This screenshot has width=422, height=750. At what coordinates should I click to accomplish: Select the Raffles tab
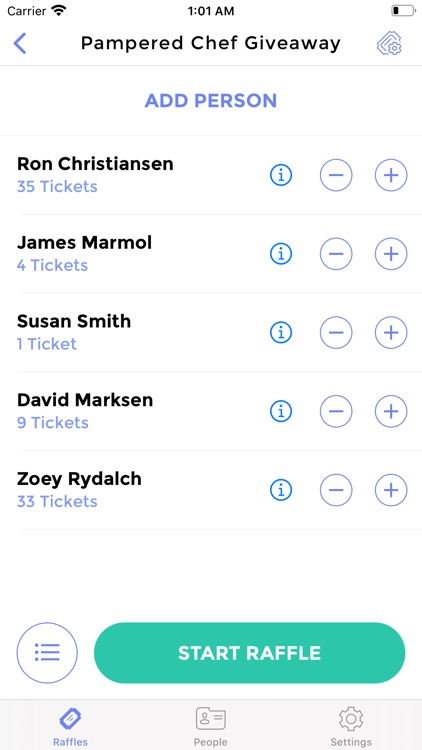tap(70, 726)
